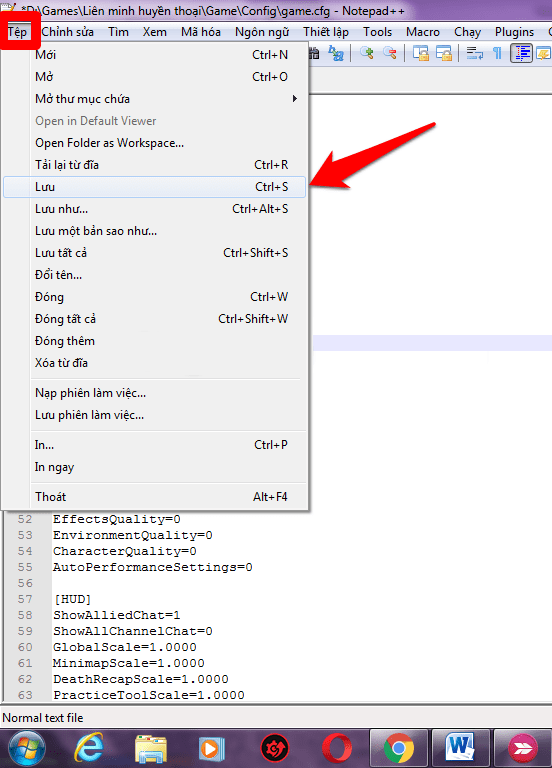This screenshot has height=768, width=552.
Task: Click the Replace toolbar icon
Action: [336, 53]
